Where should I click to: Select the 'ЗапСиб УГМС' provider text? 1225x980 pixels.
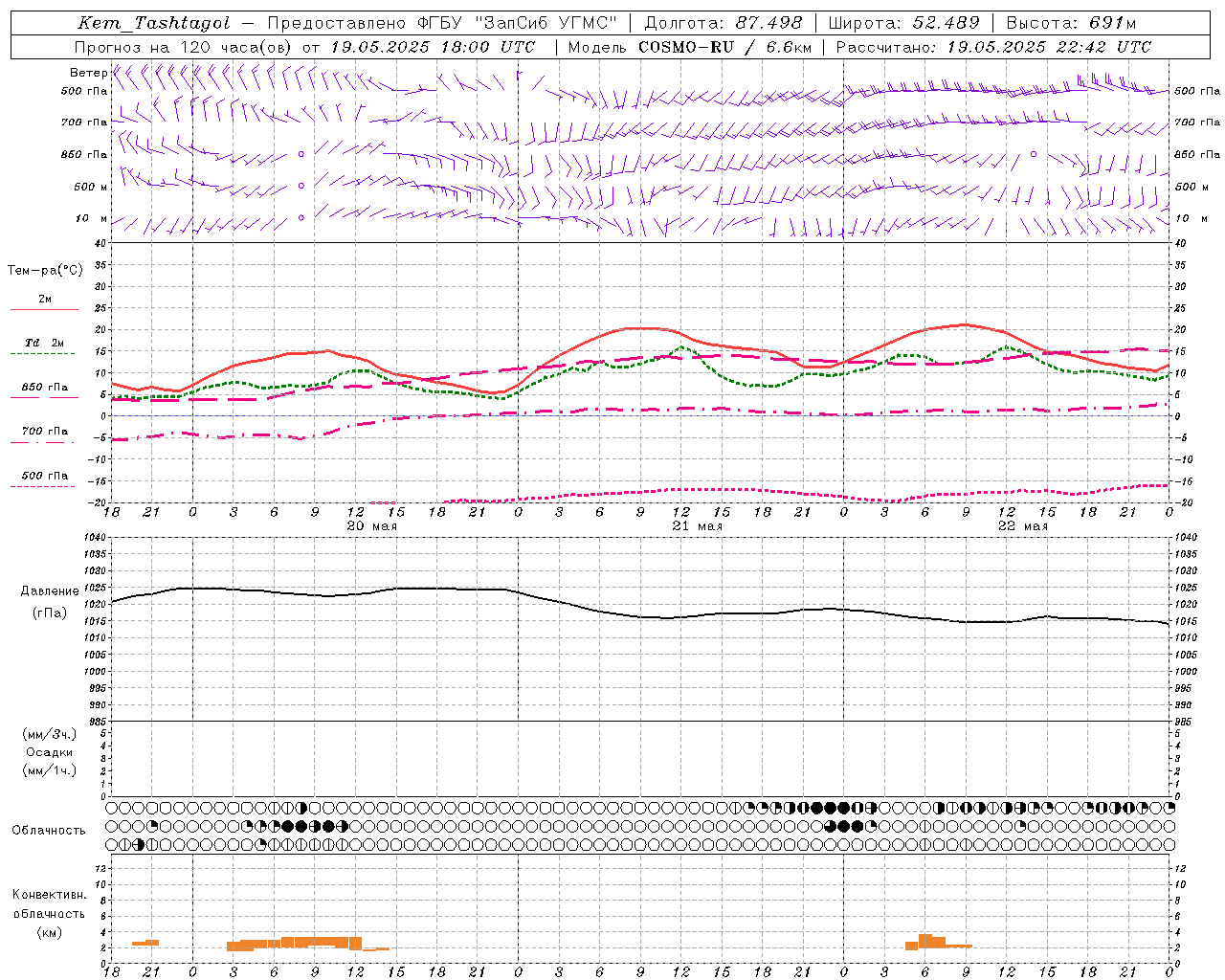(546, 23)
